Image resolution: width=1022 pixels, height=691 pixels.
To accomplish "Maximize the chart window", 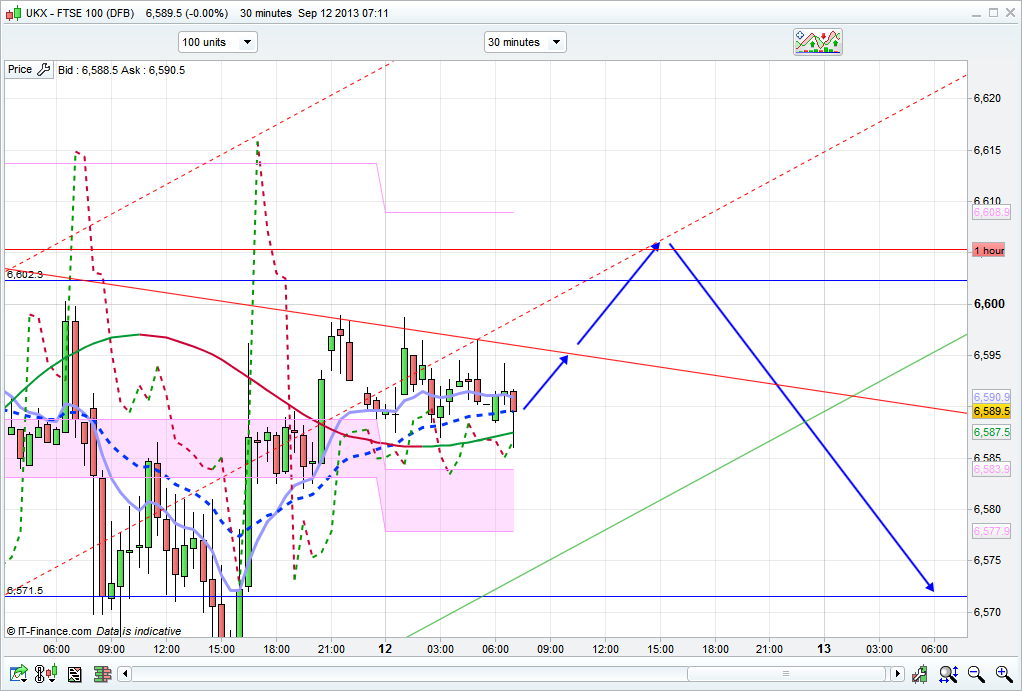I will (x=993, y=12).
